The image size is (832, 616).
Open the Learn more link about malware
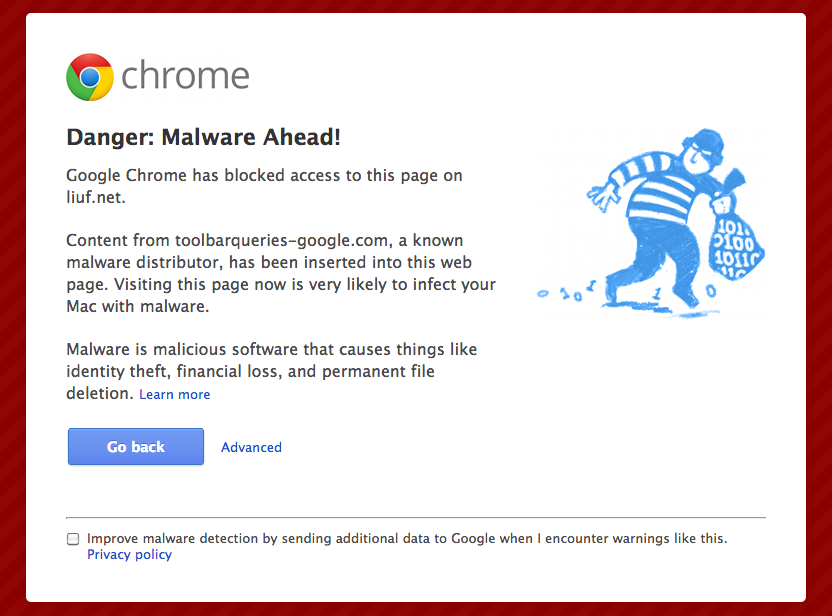point(175,394)
